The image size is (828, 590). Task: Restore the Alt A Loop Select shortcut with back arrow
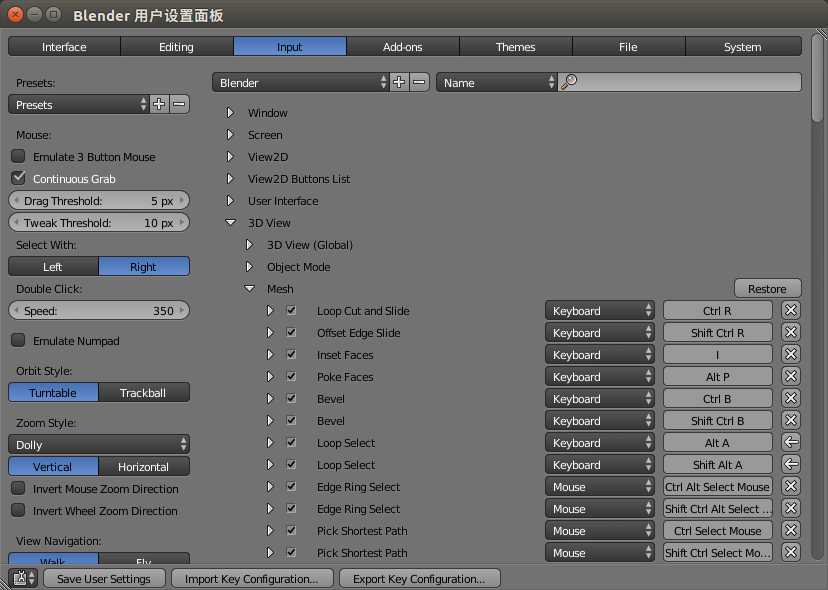coord(791,443)
